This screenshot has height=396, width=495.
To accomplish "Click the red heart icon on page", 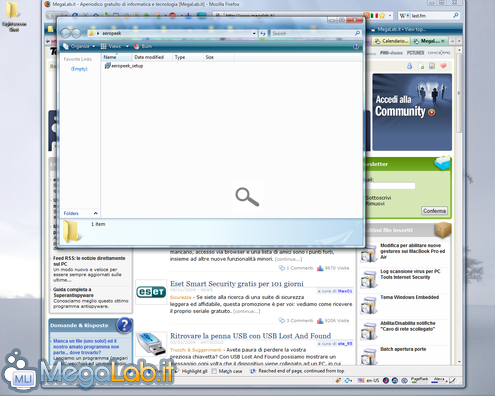I will click(443, 66).
